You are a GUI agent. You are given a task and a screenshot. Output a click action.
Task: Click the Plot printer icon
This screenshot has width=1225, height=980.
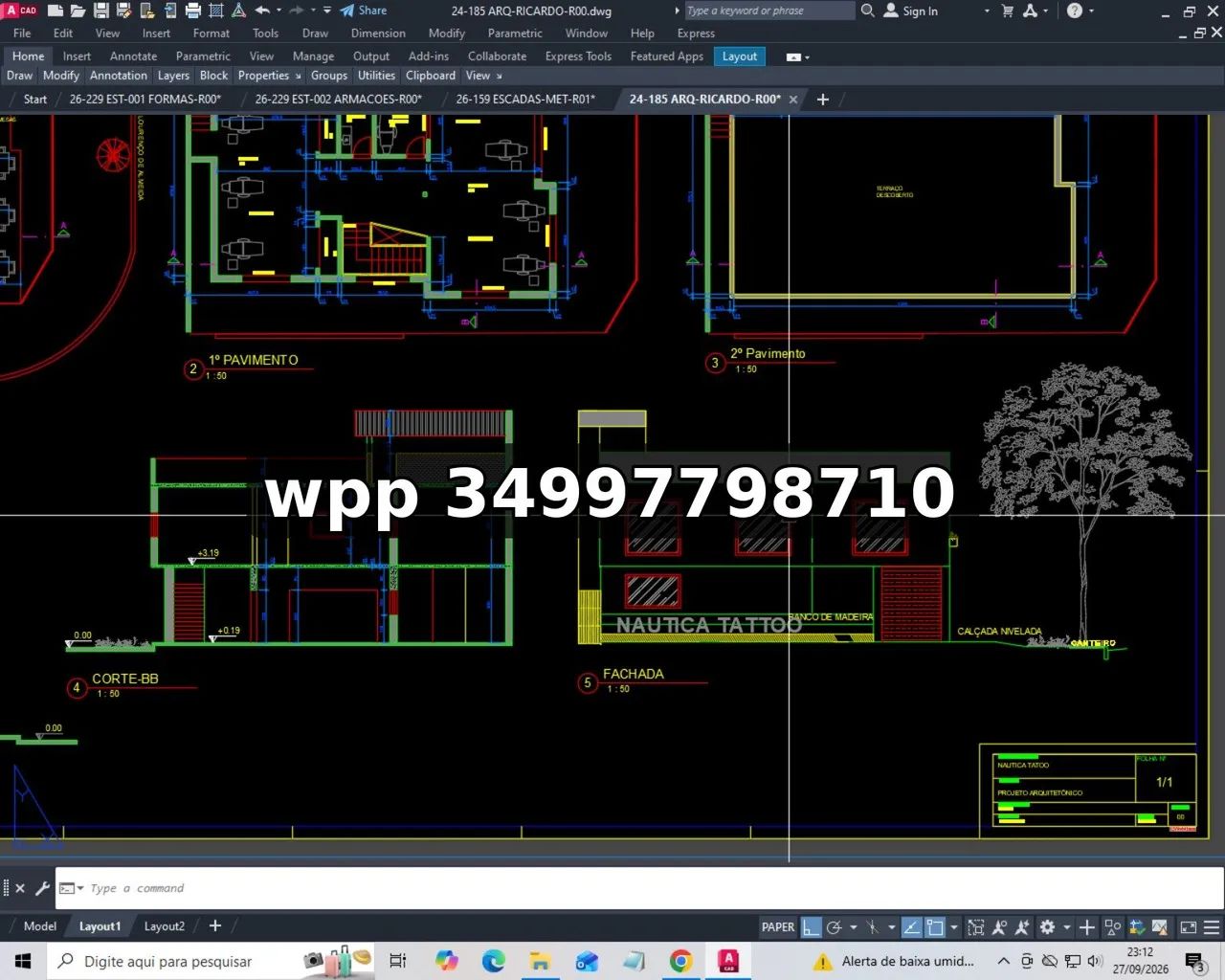pos(193,11)
